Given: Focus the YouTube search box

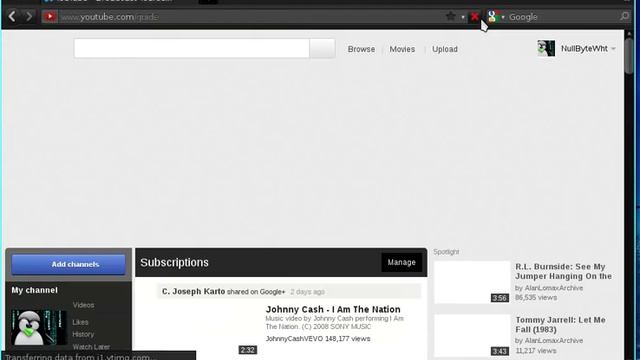Looking at the screenshot, I should [x=191, y=49].
